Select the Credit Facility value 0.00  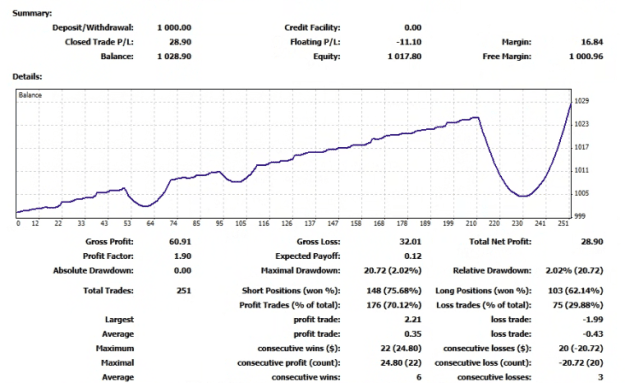pyautogui.click(x=413, y=27)
